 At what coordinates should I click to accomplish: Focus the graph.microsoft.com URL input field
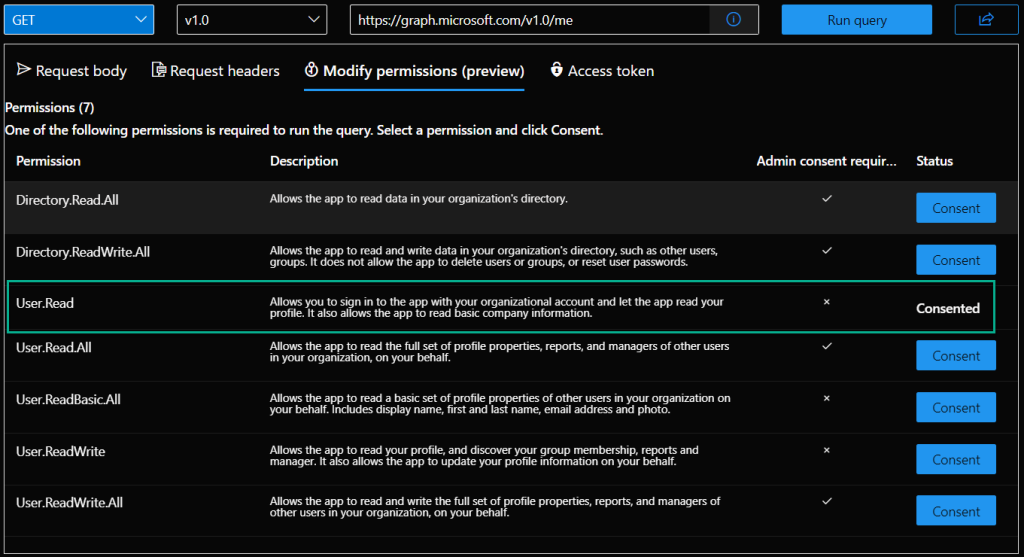pyautogui.click(x=530, y=20)
